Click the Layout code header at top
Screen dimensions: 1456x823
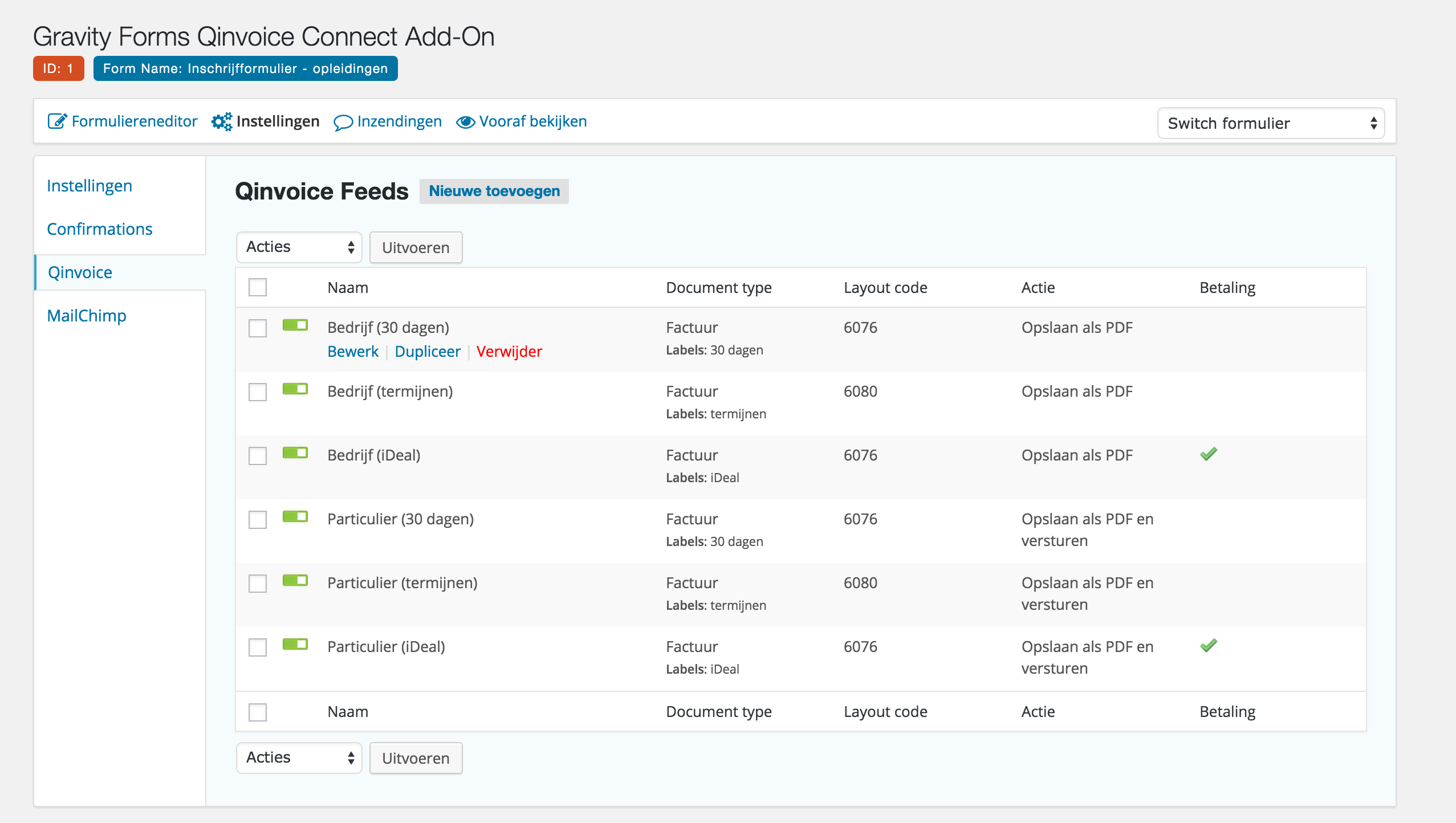click(885, 288)
